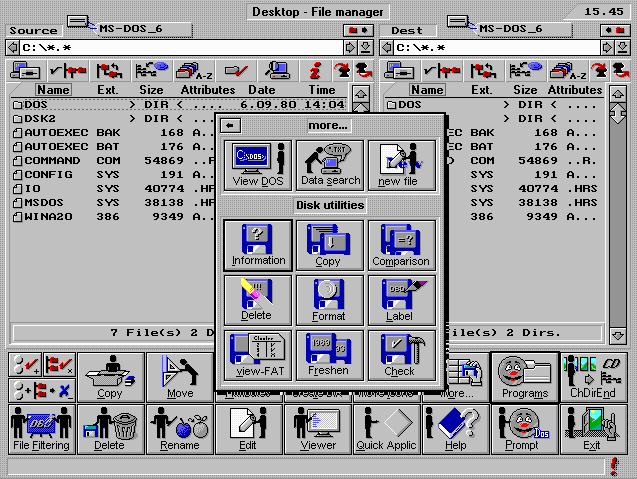
Task: Click the Copy files button
Action: (110, 377)
